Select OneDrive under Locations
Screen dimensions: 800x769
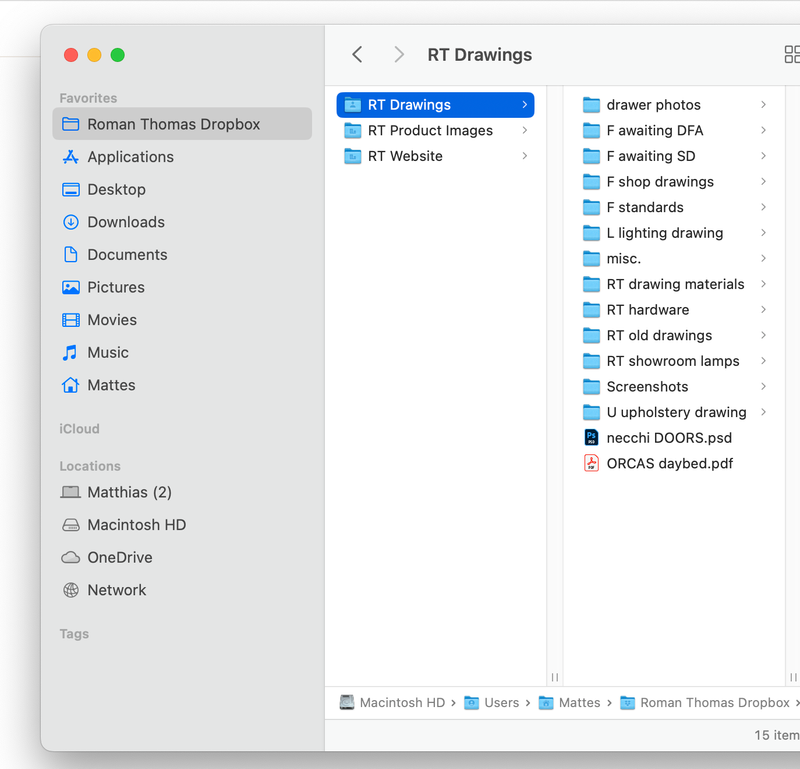pos(119,557)
